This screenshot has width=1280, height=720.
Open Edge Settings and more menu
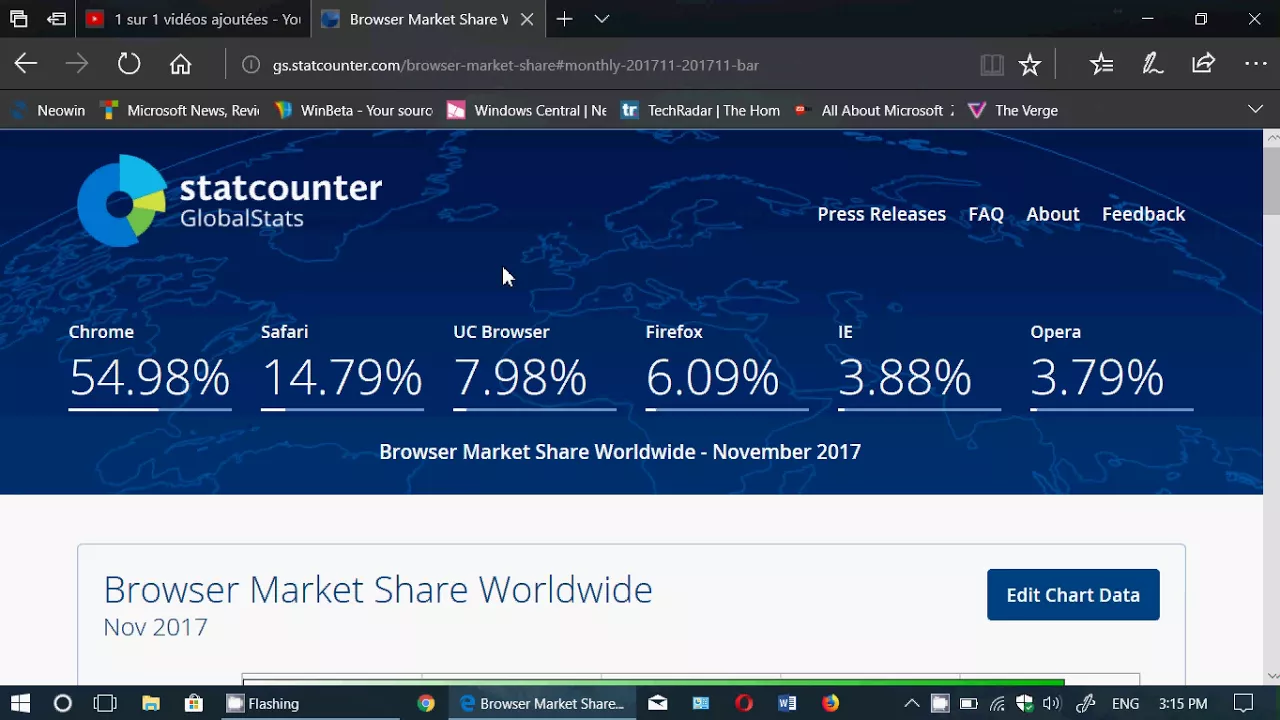[1256, 65]
